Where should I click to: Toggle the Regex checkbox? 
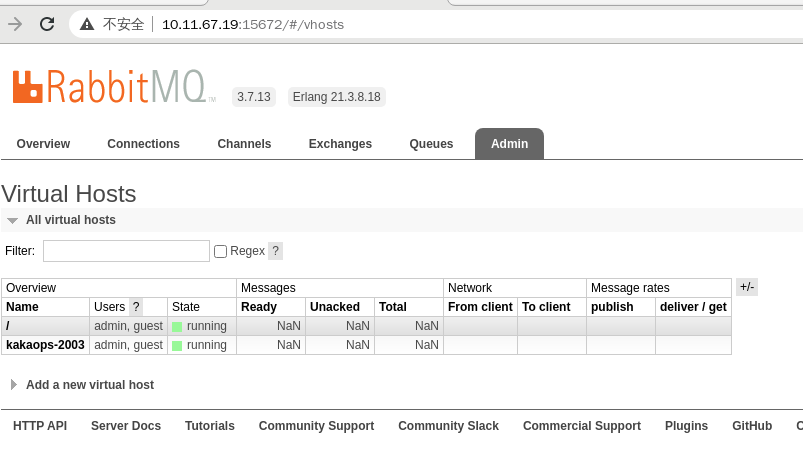pos(220,251)
